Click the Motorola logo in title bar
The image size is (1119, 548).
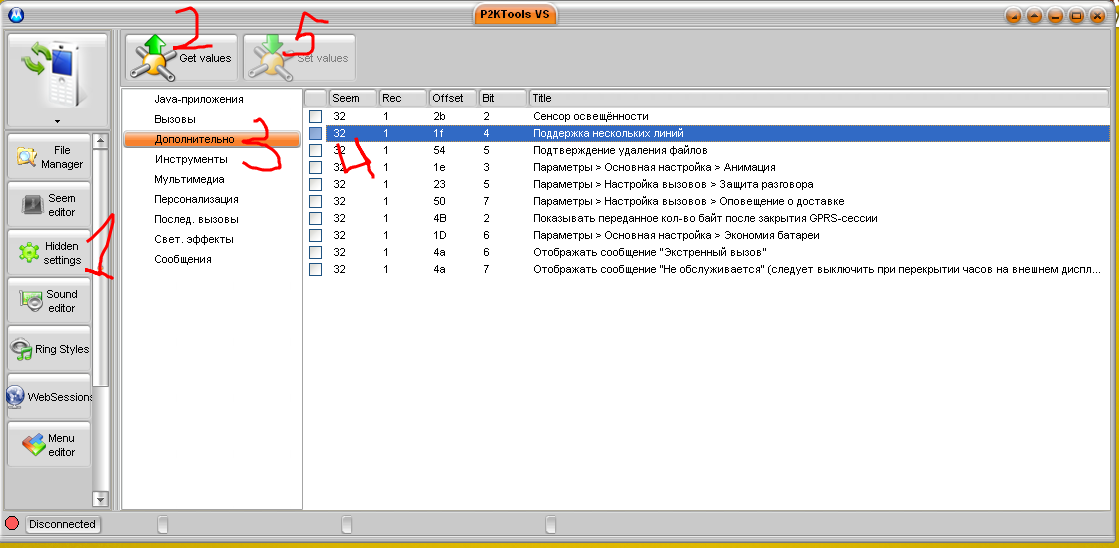[16, 15]
